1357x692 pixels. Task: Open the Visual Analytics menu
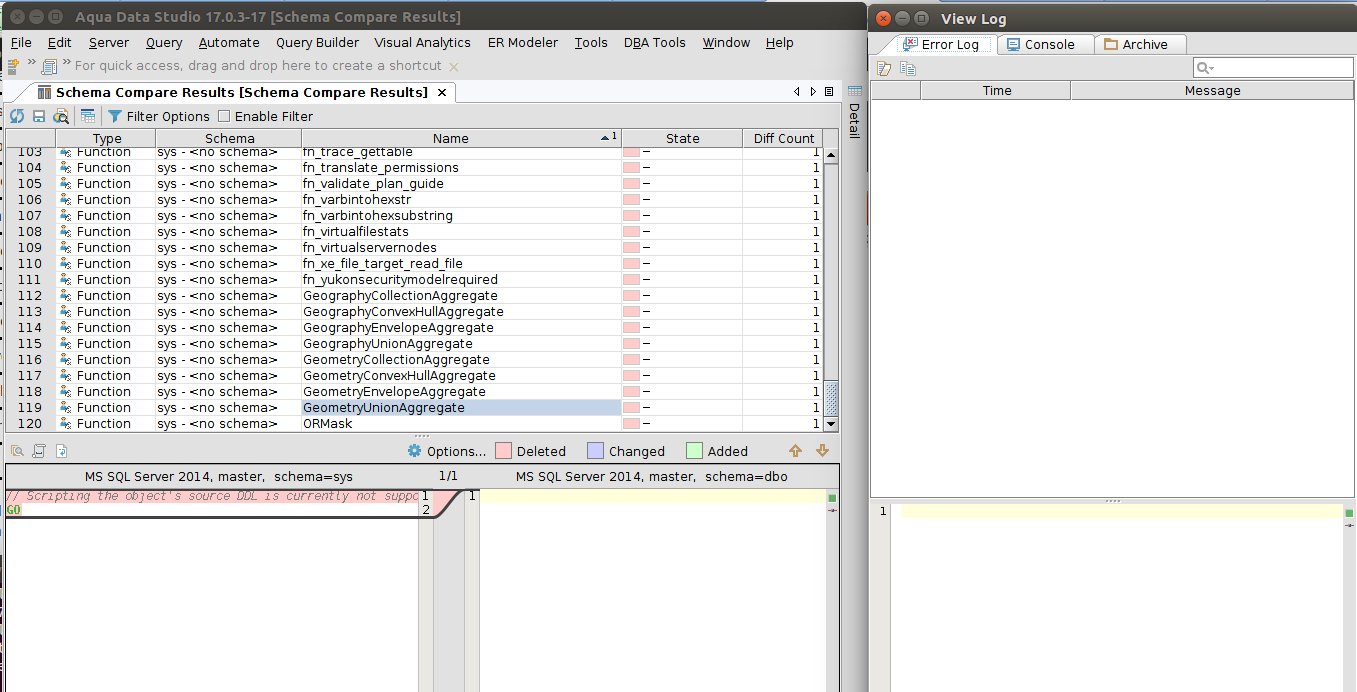422,43
